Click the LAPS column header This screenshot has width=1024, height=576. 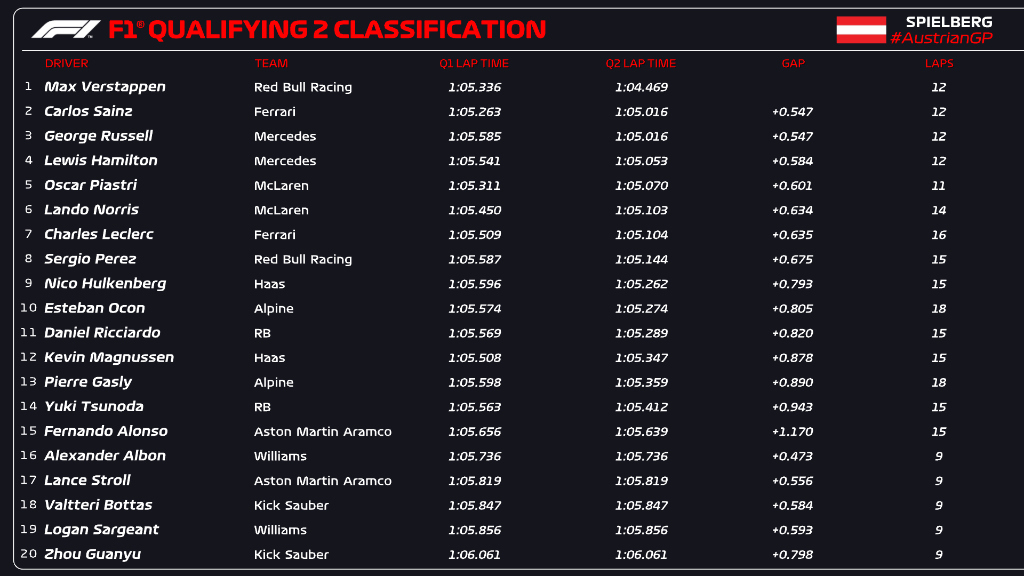click(x=939, y=63)
